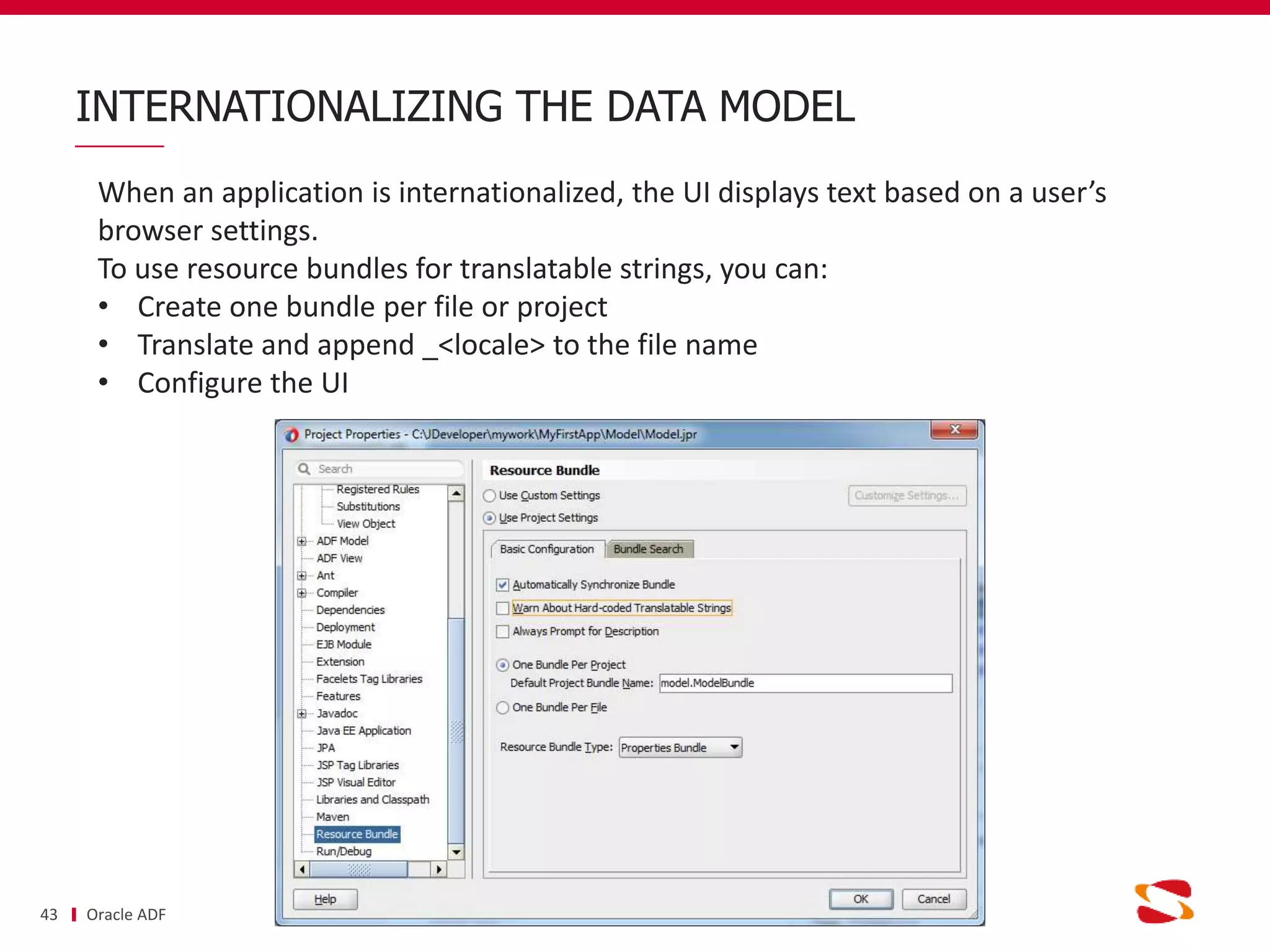Click the Default Project Bundle Name field
Image resolution: width=1270 pixels, height=952 pixels.
click(806, 683)
